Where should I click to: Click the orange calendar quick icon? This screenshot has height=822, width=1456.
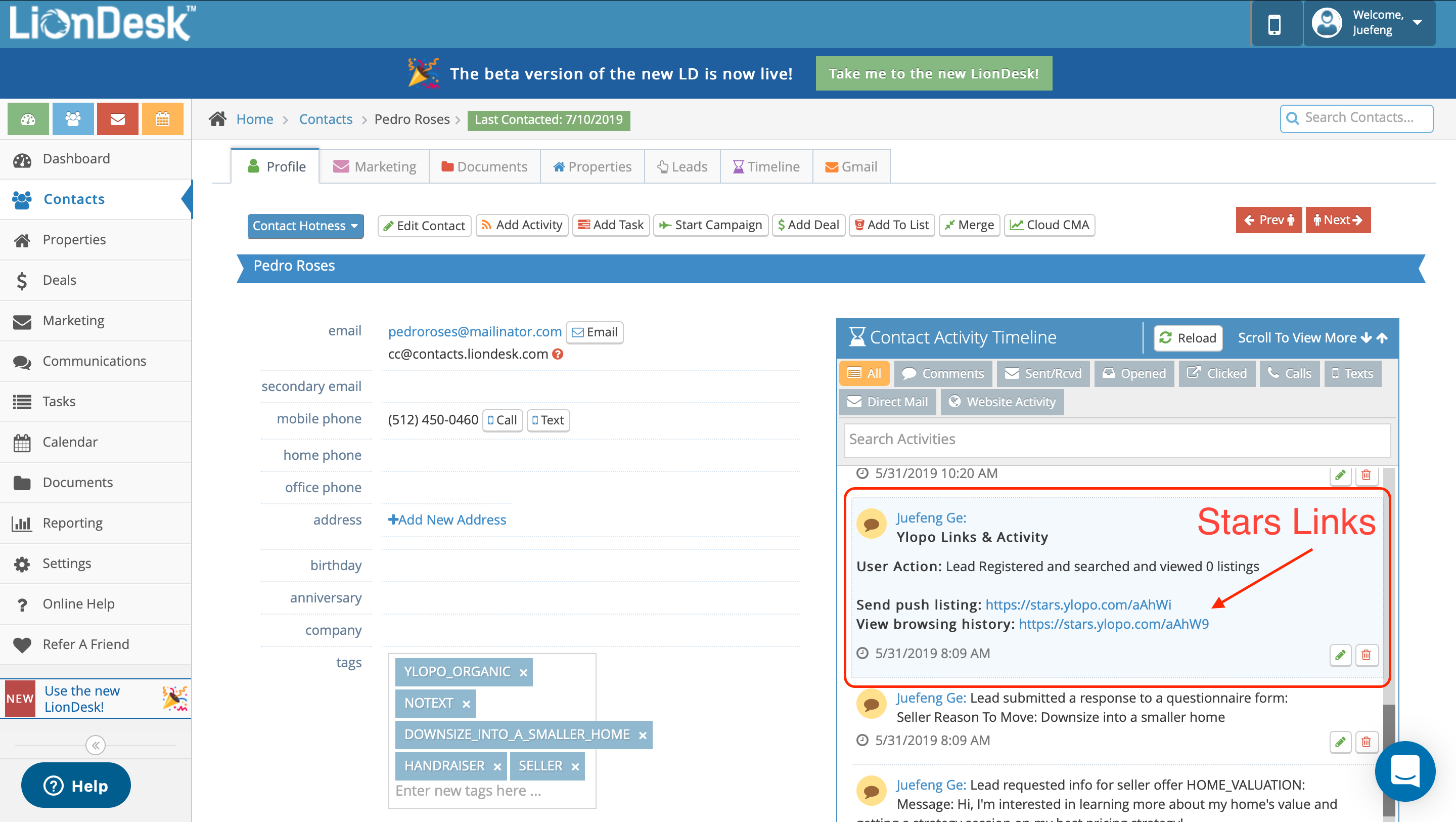pos(163,119)
